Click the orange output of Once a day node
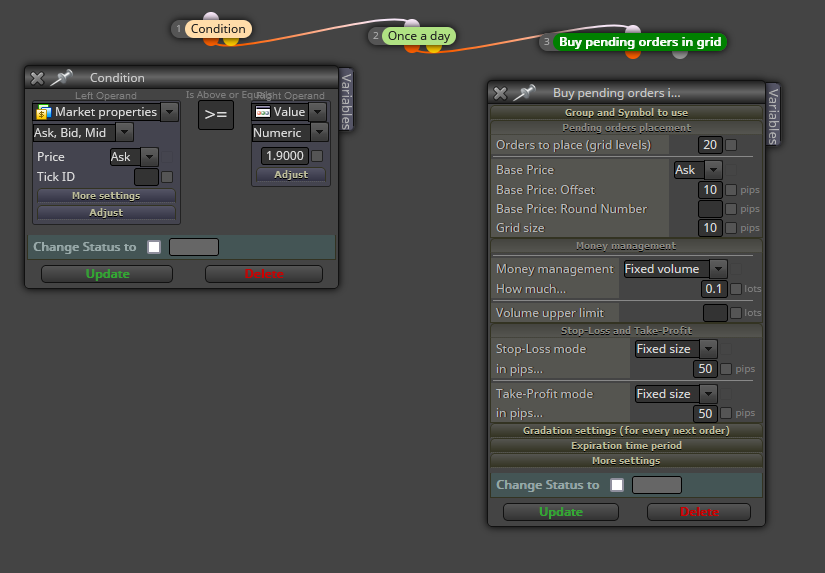The height and width of the screenshot is (573, 825). (x=412, y=48)
